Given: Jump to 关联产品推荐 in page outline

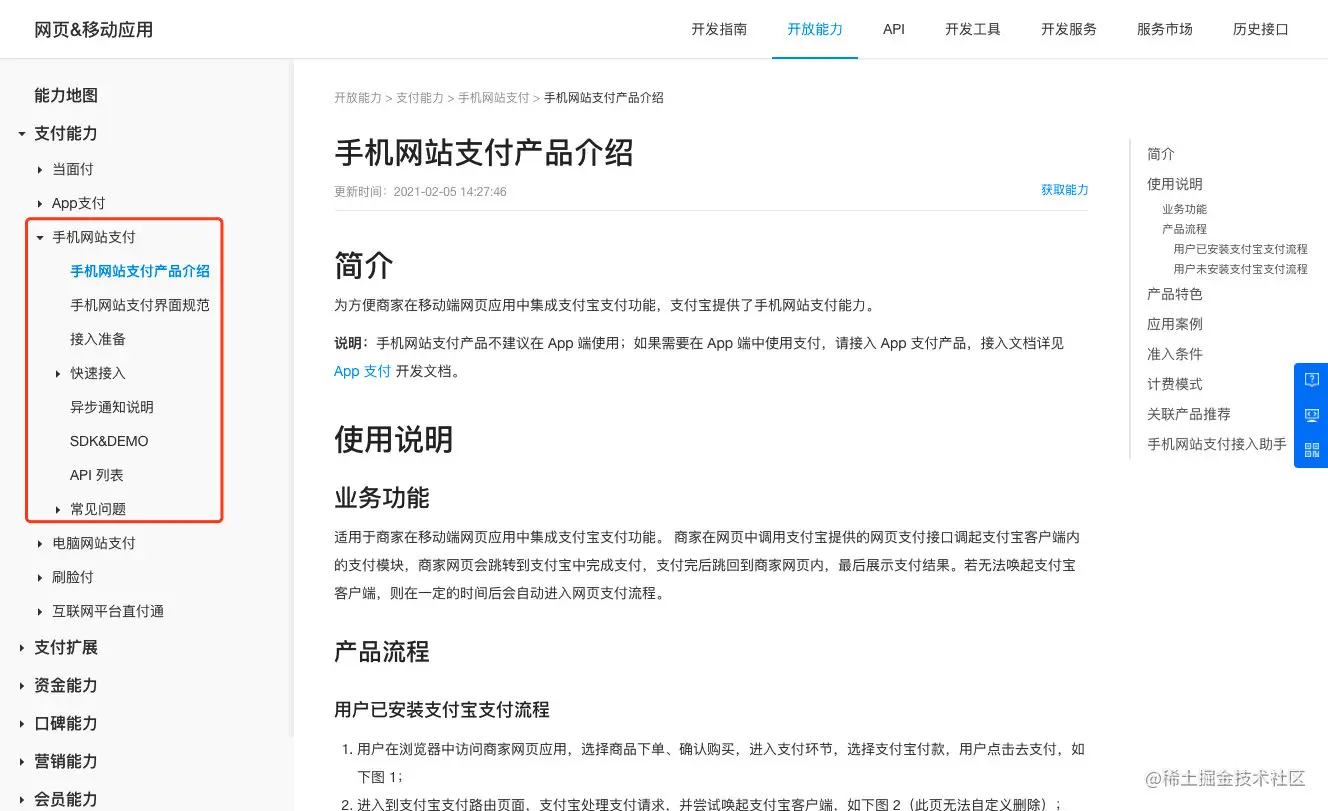Looking at the screenshot, I should click(1189, 414).
